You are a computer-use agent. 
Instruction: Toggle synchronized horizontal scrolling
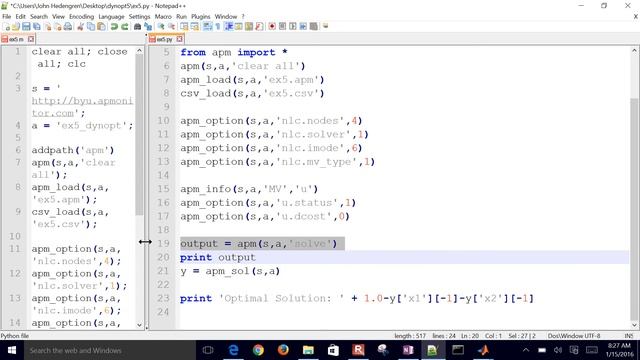pos(195,27)
